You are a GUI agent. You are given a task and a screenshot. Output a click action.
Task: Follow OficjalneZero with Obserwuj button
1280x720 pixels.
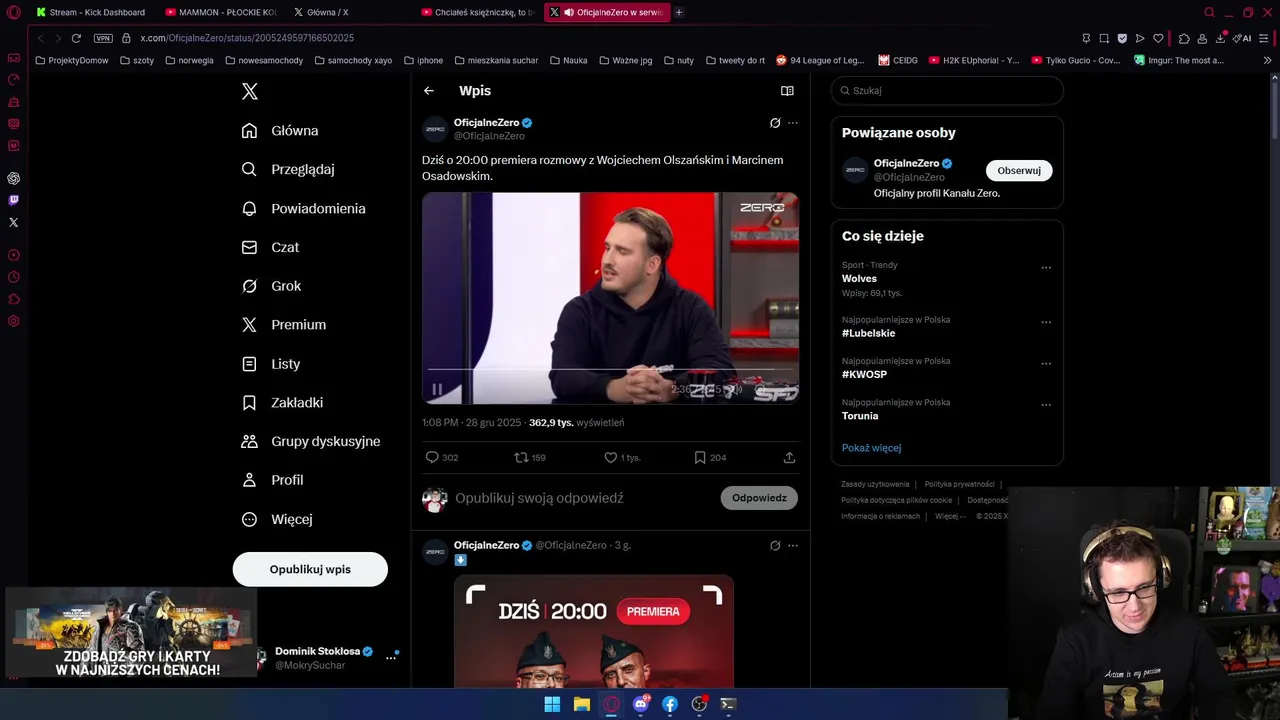(x=1019, y=170)
